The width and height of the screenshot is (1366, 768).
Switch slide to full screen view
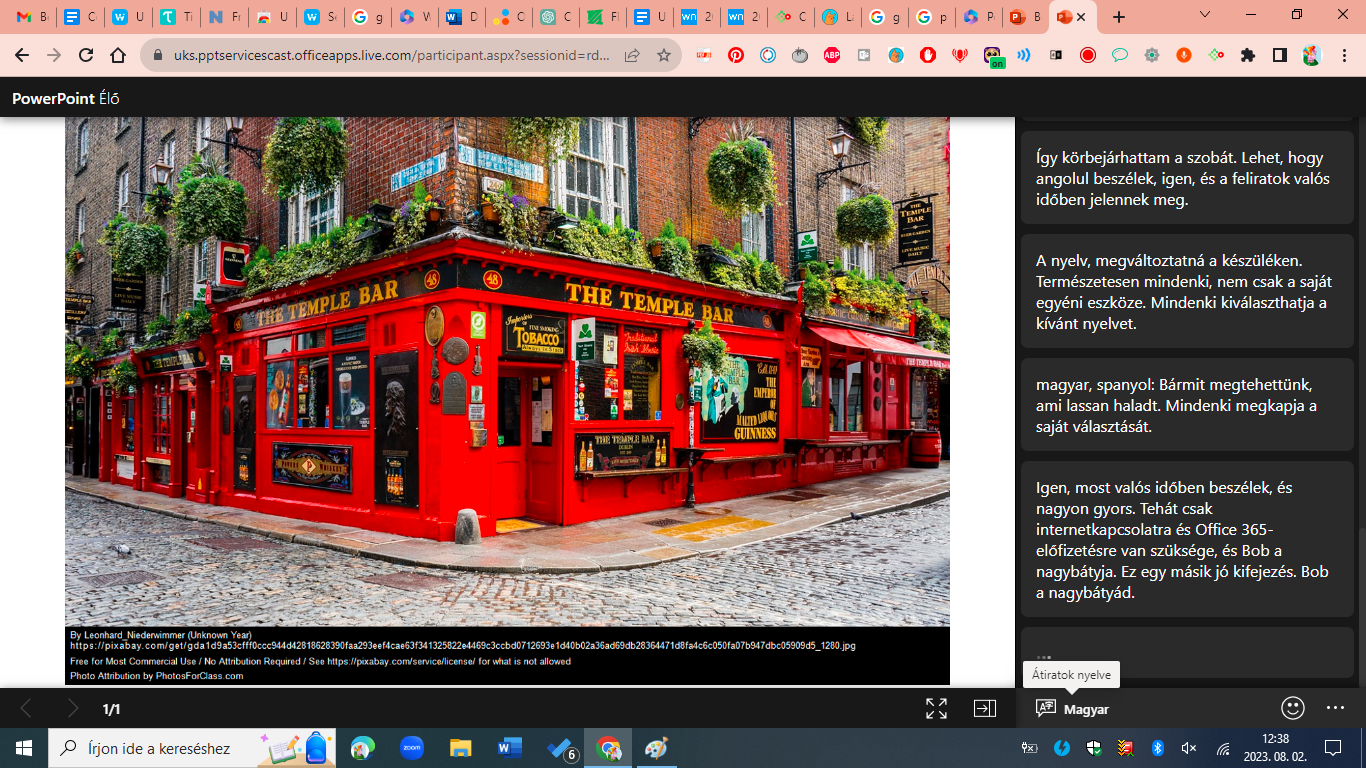point(936,709)
